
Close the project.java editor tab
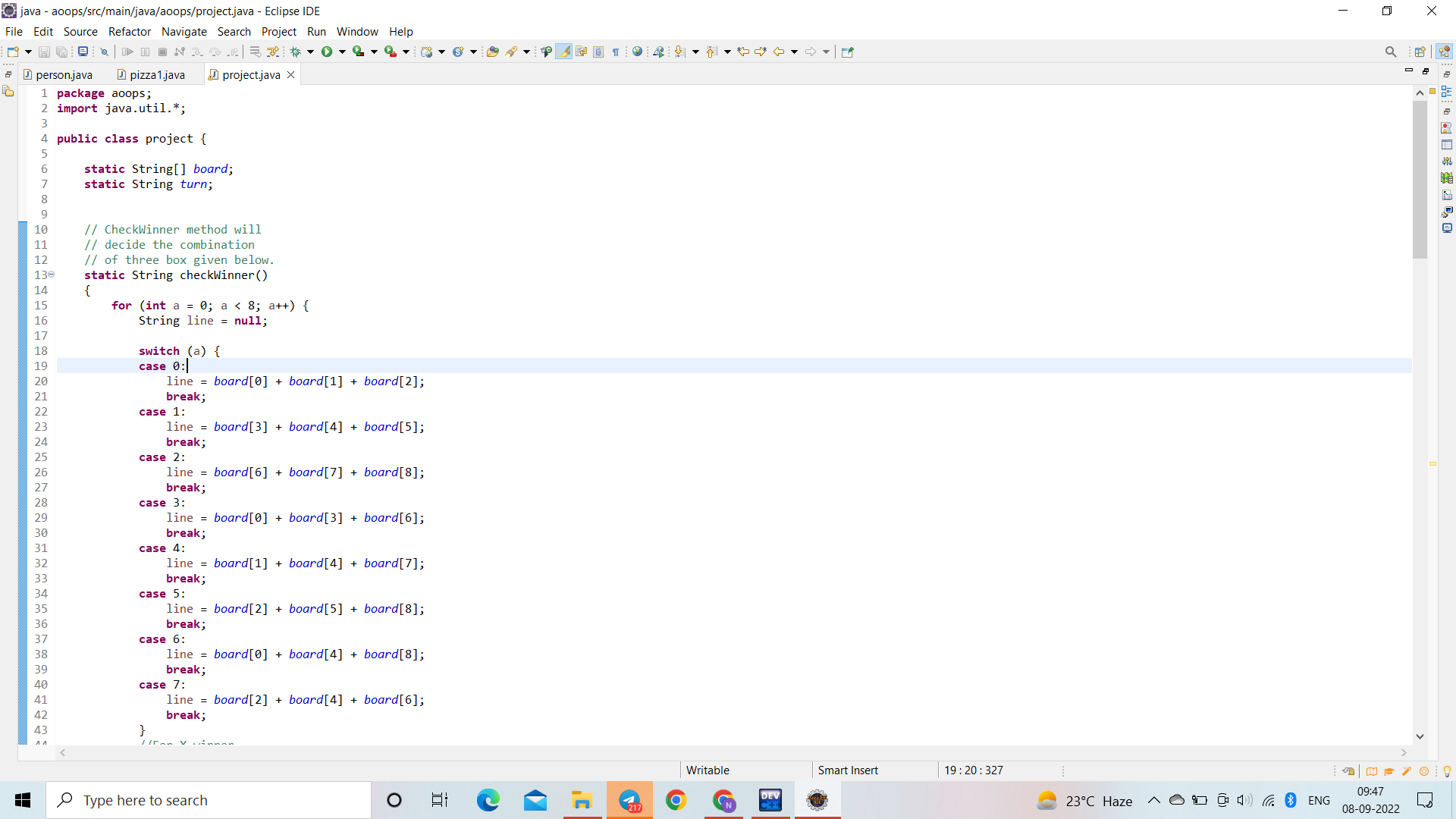point(290,74)
